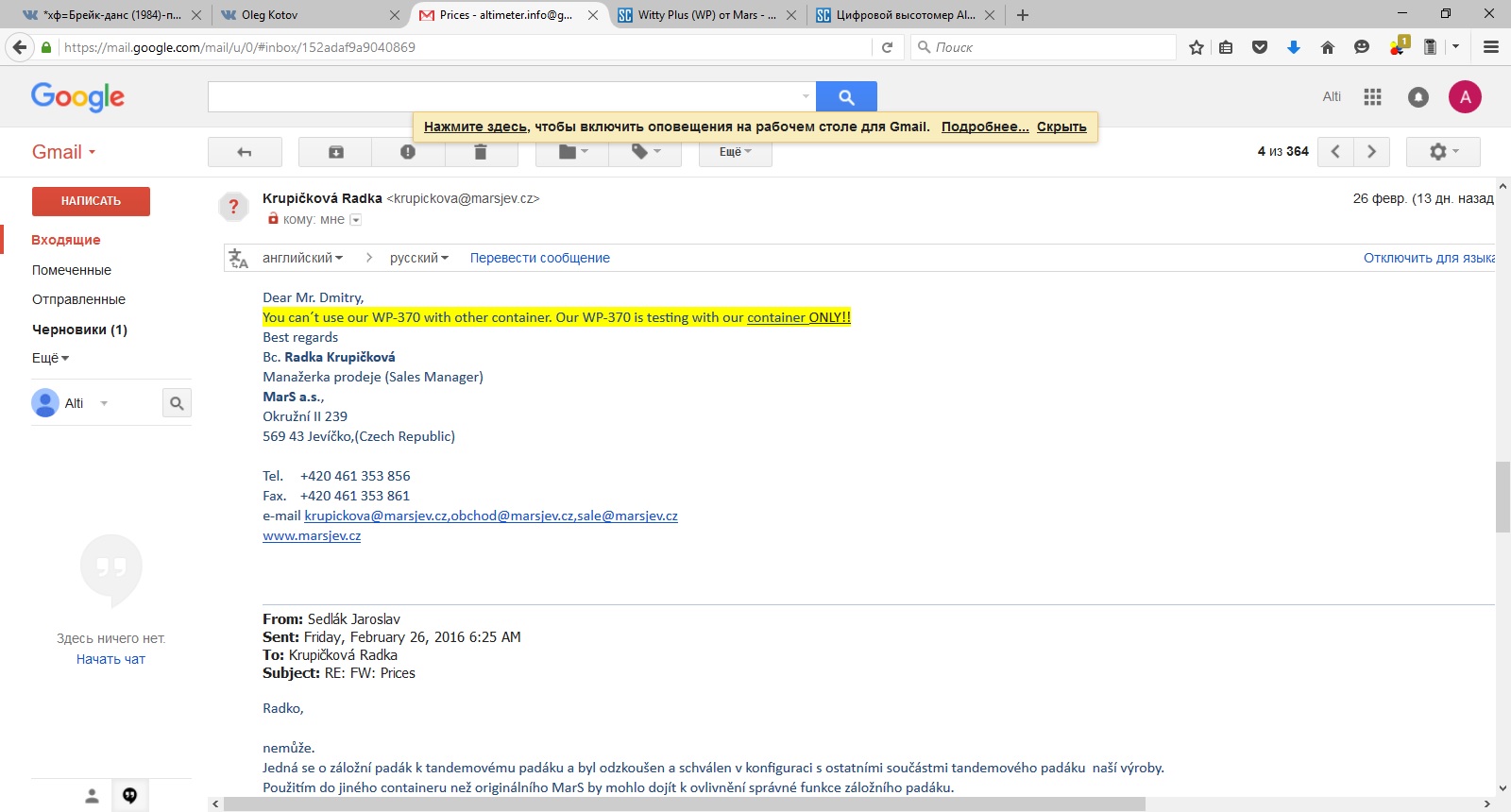Image resolution: width=1511 pixels, height=812 pixels.
Task: Click the sender's question-mark avatar
Action: point(233,207)
